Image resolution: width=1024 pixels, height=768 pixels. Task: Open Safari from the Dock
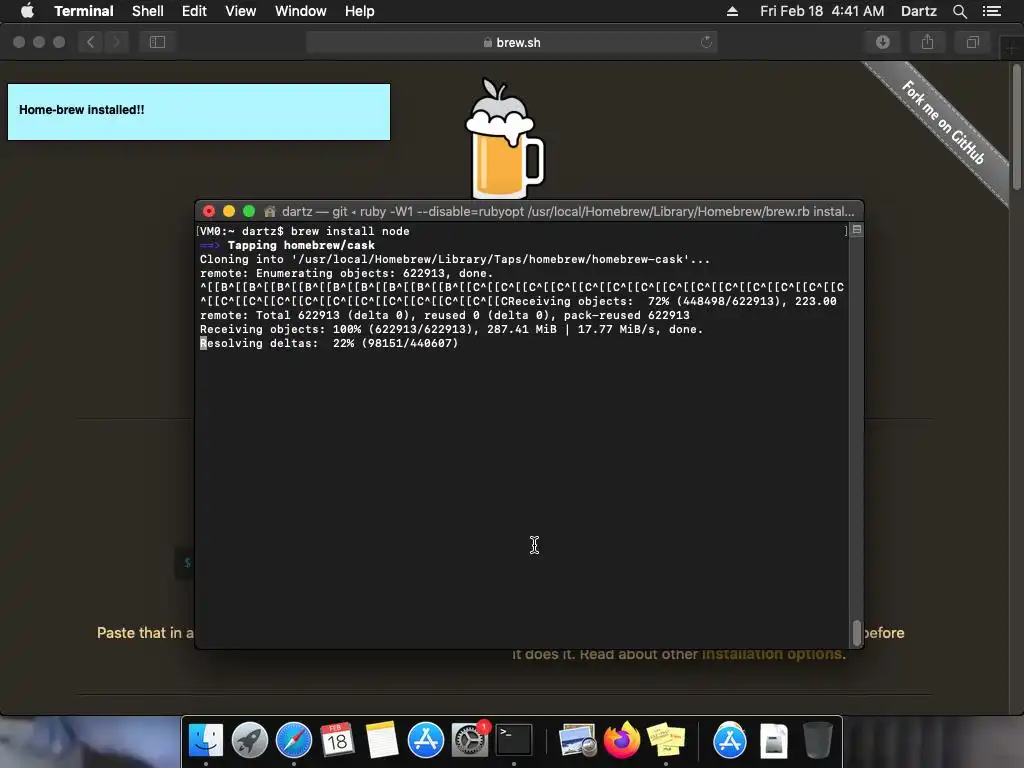pos(294,741)
